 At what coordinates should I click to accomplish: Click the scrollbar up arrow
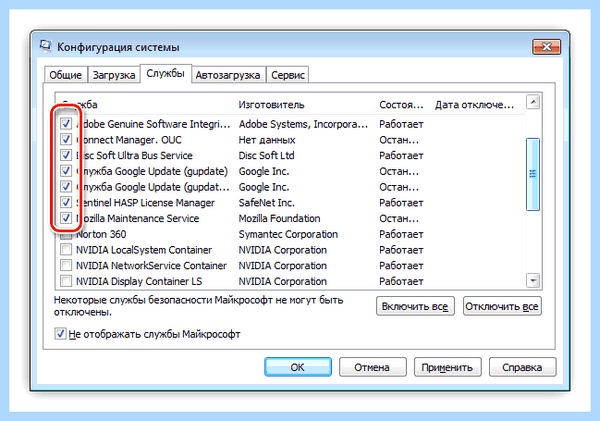(533, 102)
